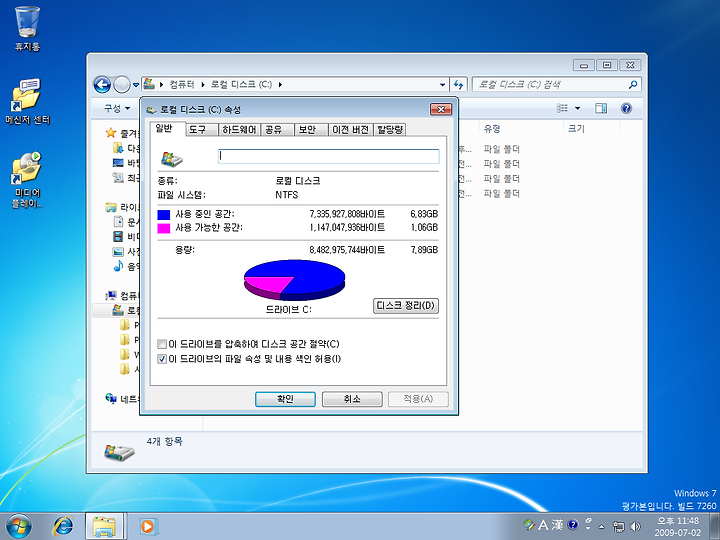Select the music note library icon in the sidebar

click(x=118, y=266)
